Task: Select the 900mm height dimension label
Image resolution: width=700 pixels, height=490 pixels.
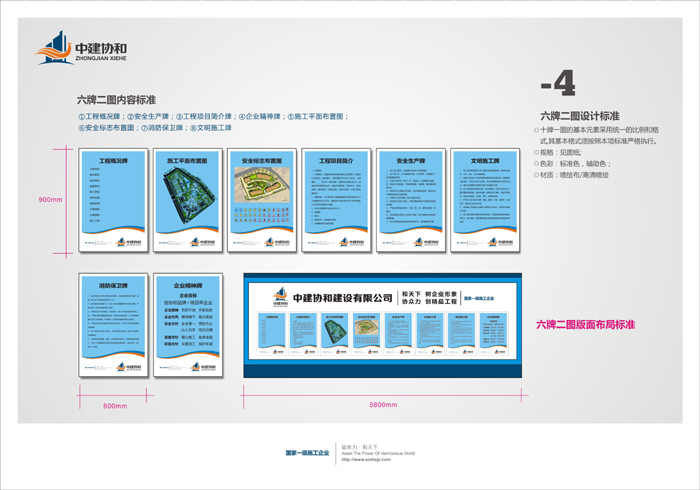Action: (x=50, y=199)
